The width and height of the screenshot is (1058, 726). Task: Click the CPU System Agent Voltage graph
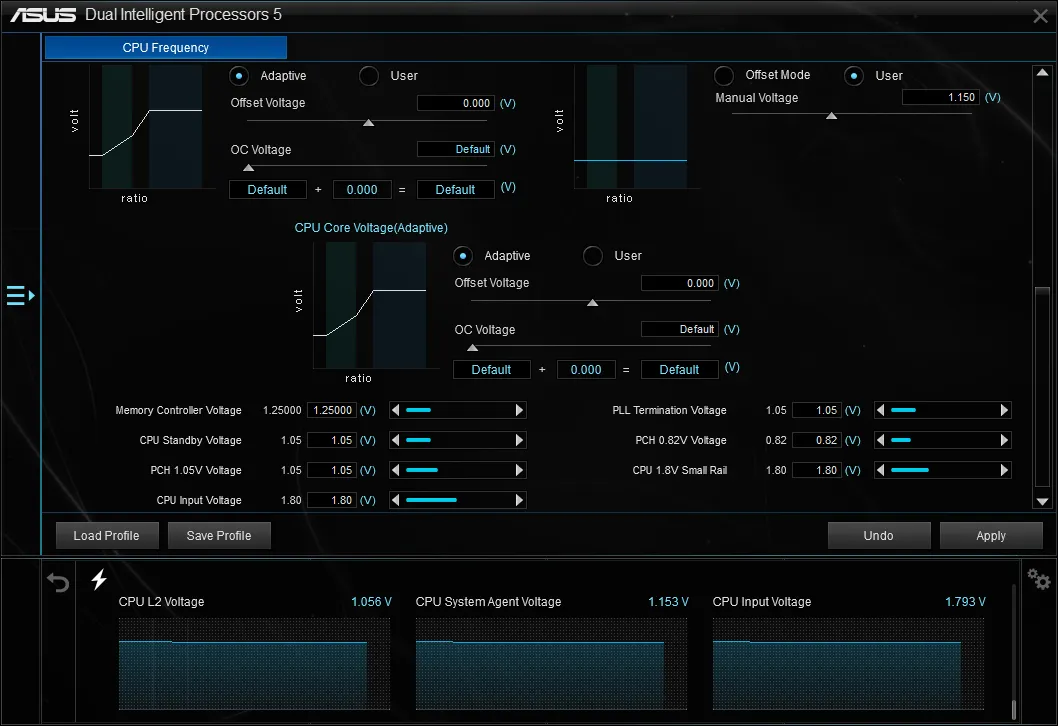(x=551, y=664)
